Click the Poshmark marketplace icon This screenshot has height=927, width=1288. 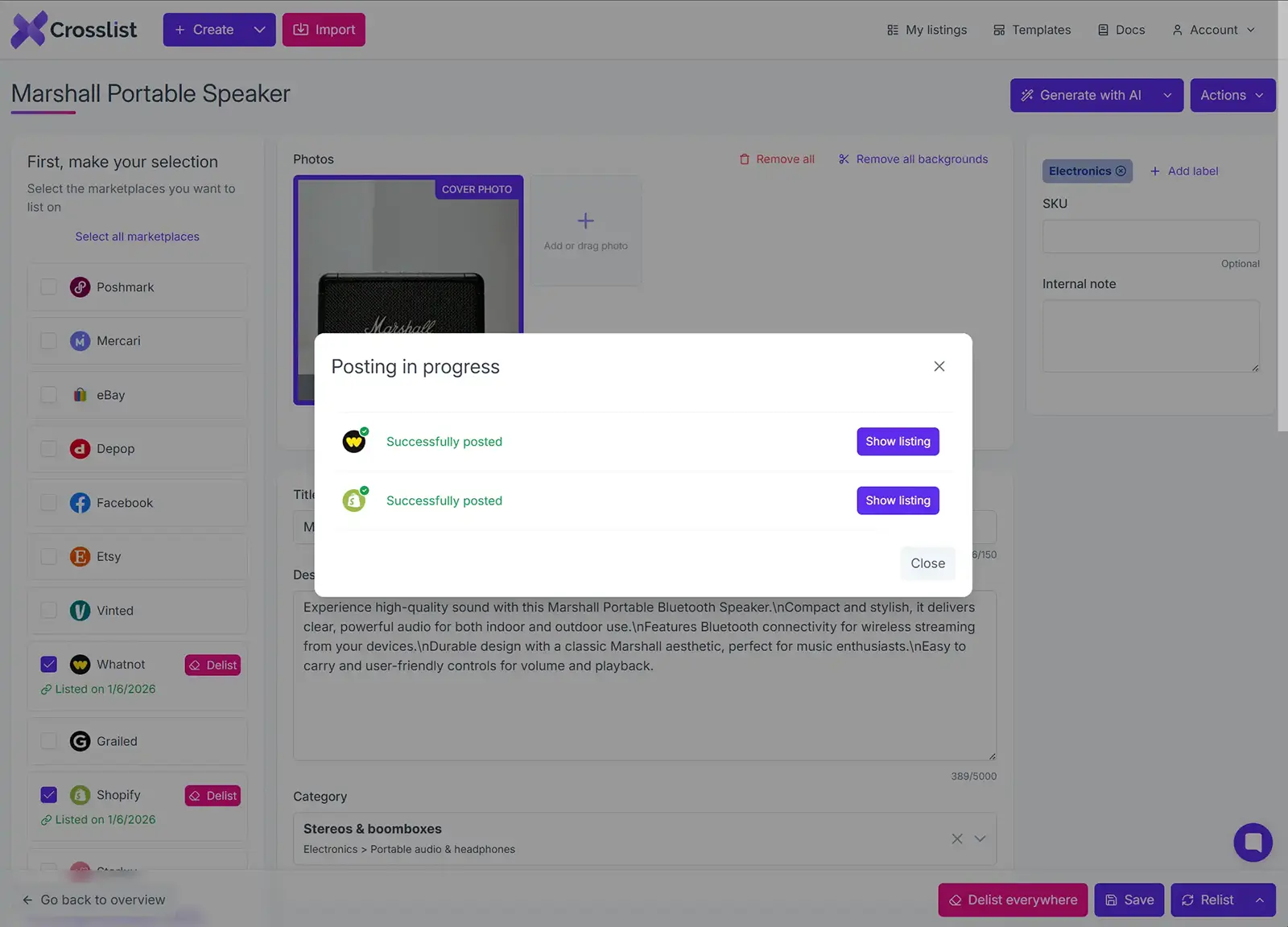pyautogui.click(x=80, y=287)
